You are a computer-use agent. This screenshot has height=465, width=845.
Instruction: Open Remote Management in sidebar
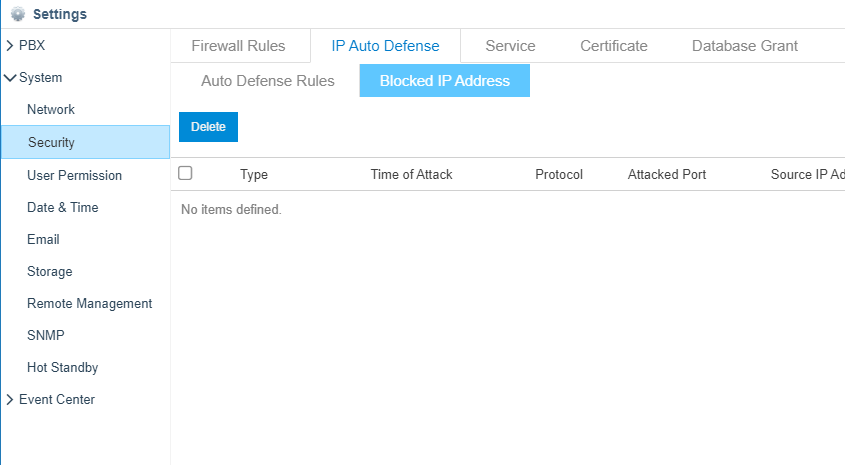click(x=89, y=303)
